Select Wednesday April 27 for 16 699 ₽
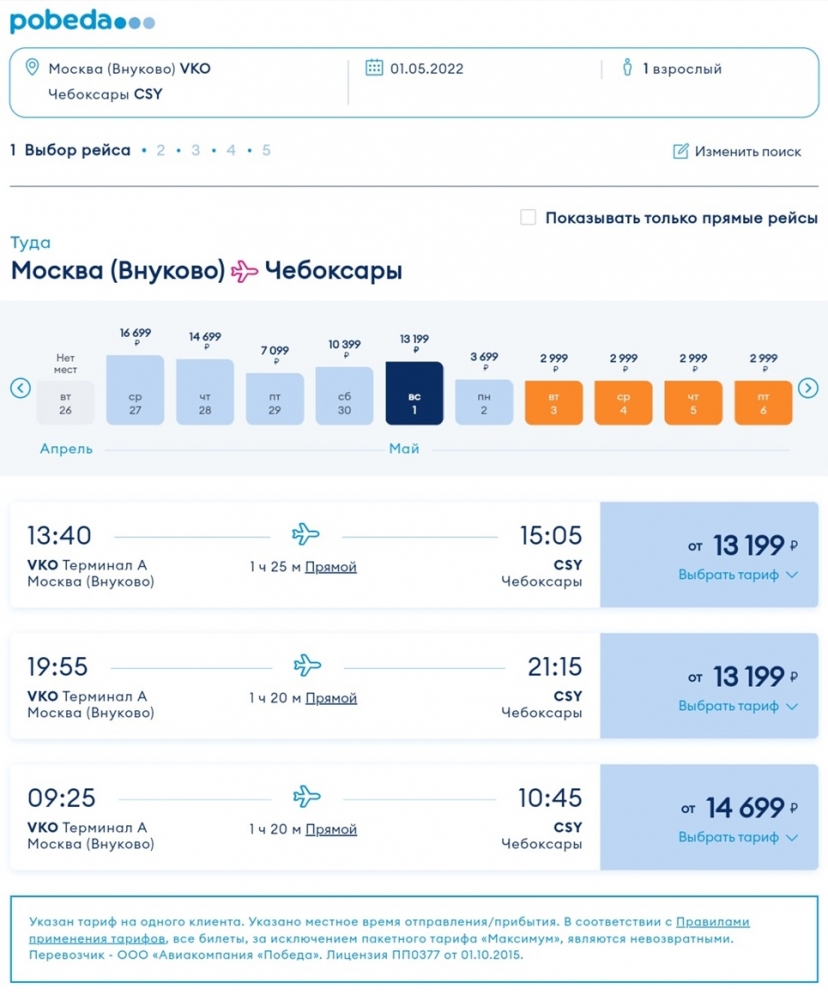Screen dimensions: 828x1000 (x=134, y=389)
